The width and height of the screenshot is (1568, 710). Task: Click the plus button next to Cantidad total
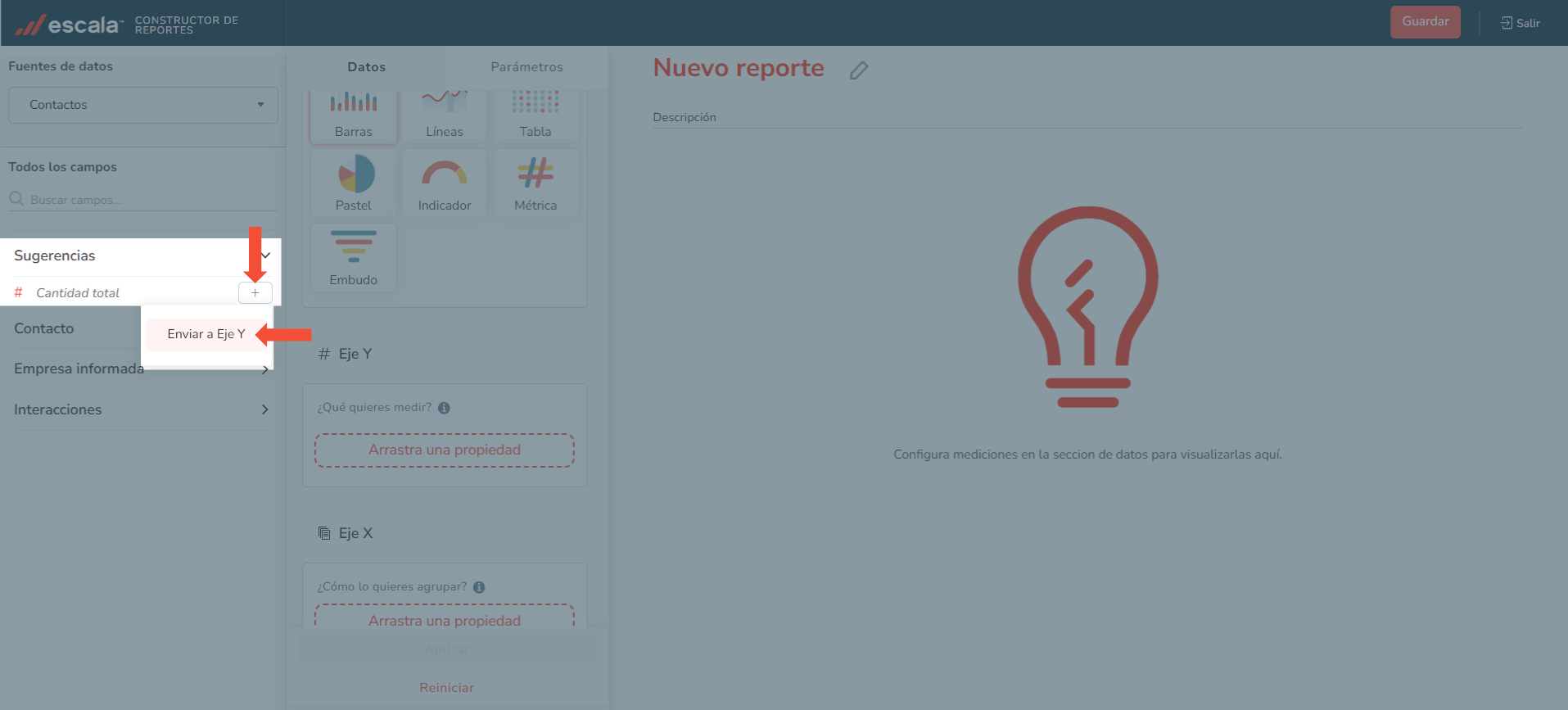coord(255,292)
